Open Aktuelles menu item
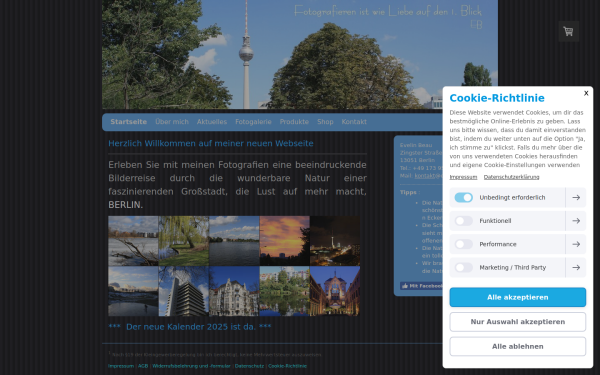 (x=212, y=122)
